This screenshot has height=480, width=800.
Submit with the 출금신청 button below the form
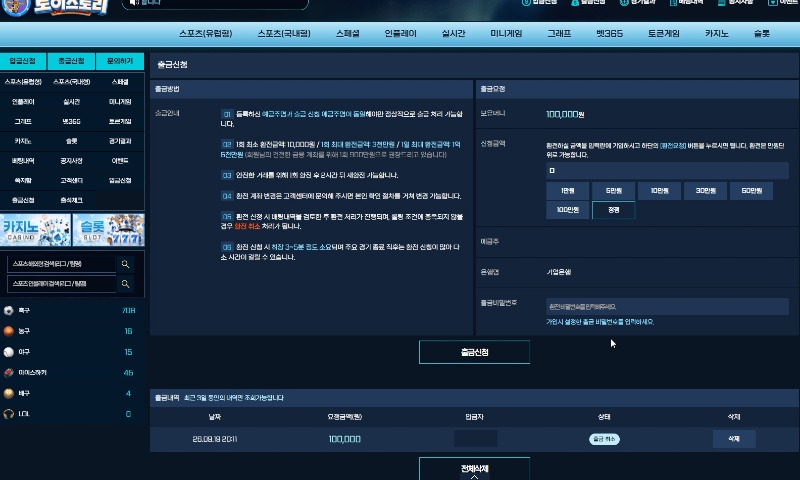[x=474, y=352]
